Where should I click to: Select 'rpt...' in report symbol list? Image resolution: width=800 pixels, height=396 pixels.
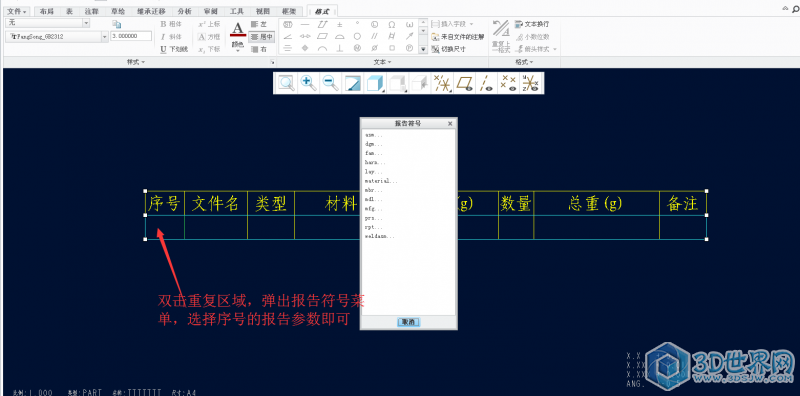coord(373,227)
